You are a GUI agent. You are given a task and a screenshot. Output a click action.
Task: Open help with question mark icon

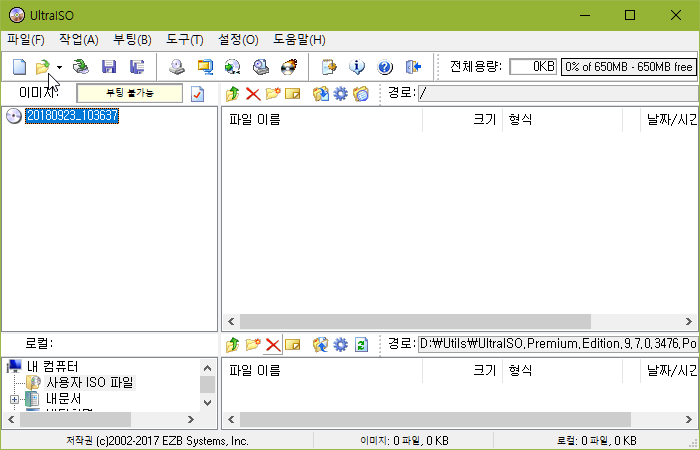pyautogui.click(x=385, y=67)
